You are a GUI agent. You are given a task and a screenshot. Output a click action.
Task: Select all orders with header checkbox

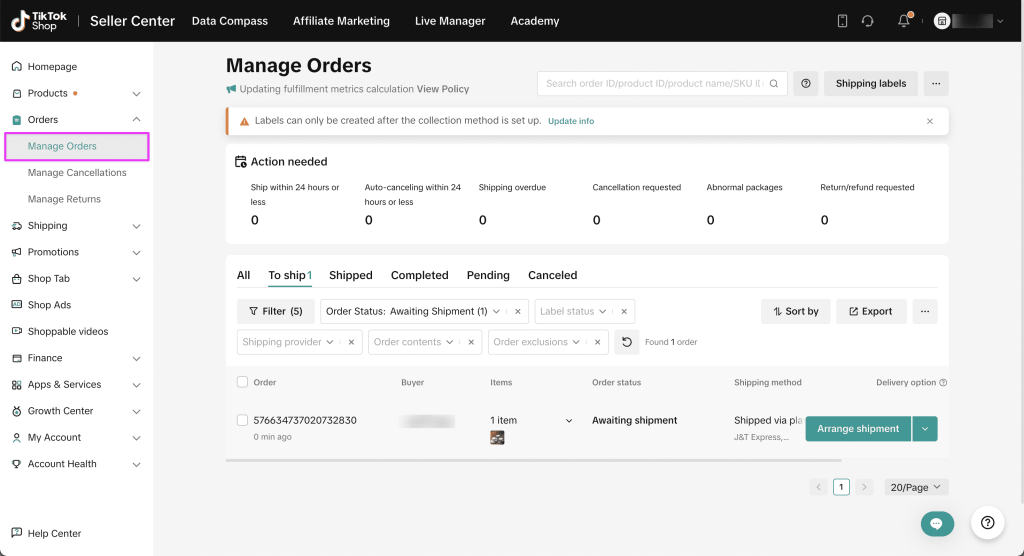pyautogui.click(x=242, y=382)
